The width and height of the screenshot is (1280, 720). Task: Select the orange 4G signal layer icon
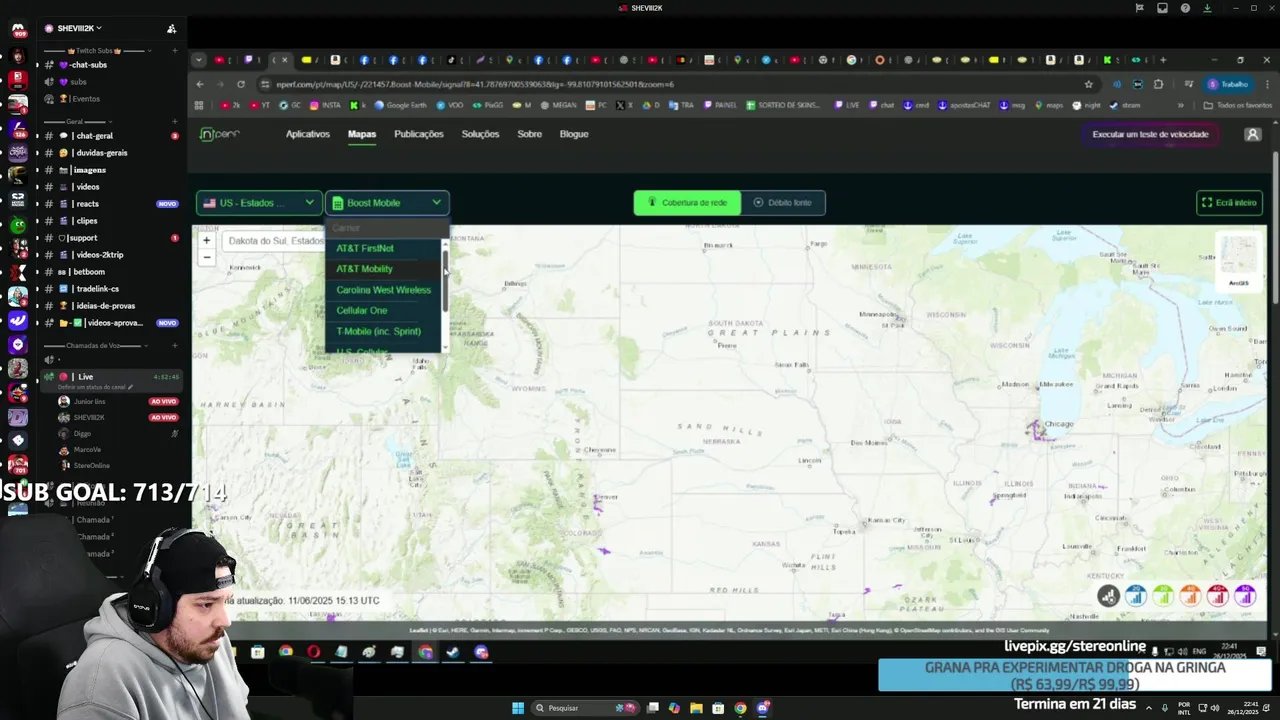pyautogui.click(x=1190, y=596)
